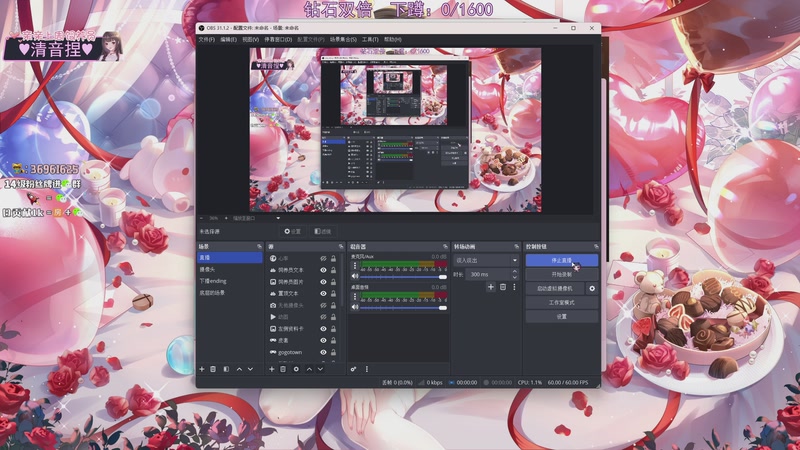Open the transition type dropdown

pyautogui.click(x=486, y=260)
